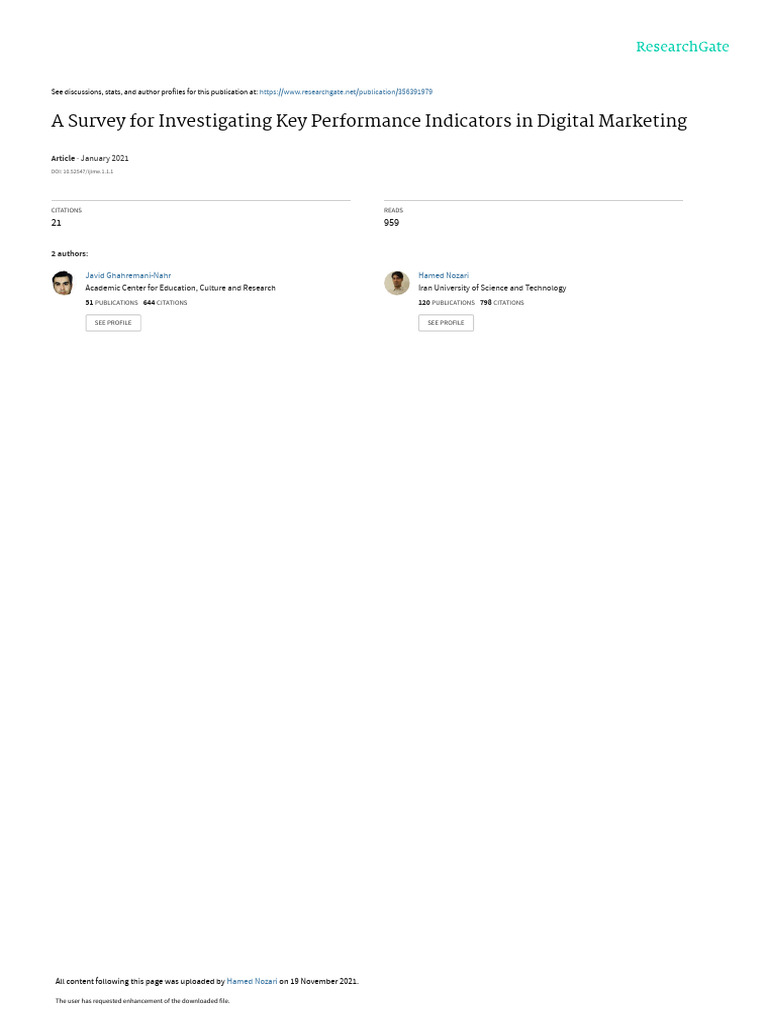
Task: Click the citations count 21
Action: (56, 223)
